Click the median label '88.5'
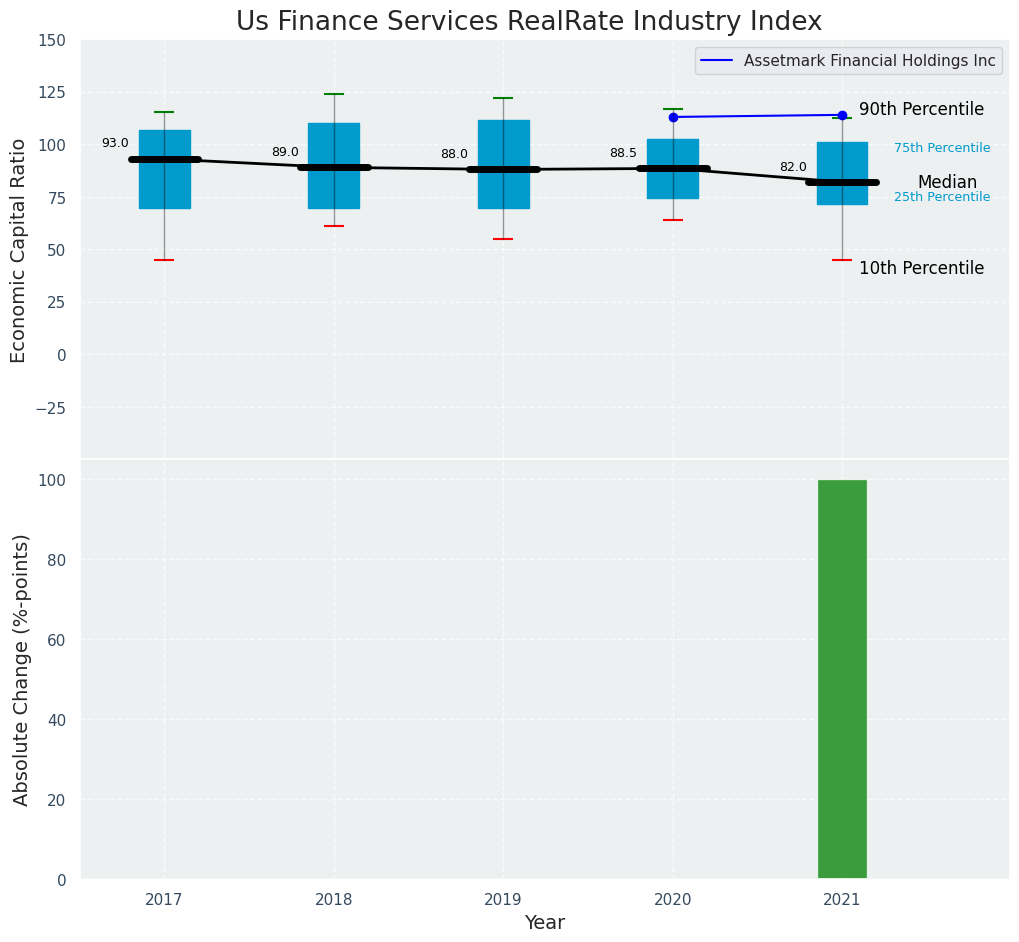The width and height of the screenshot is (1019, 942). (x=623, y=153)
